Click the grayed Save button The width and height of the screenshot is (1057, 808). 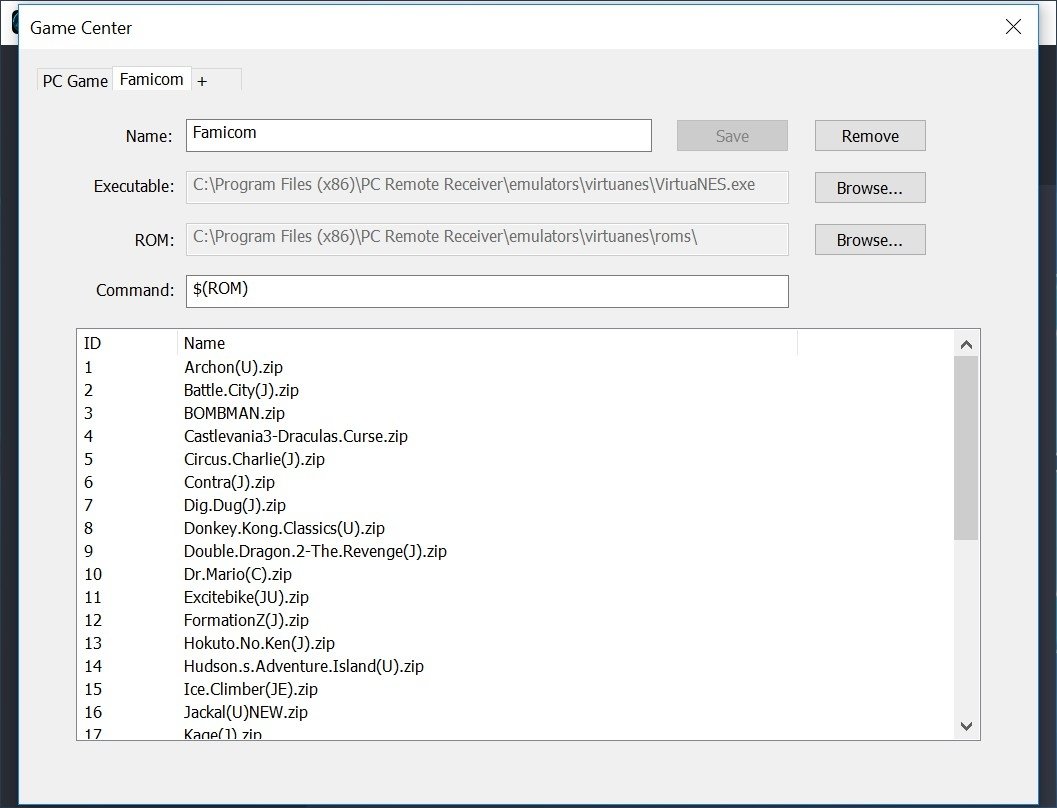[732, 135]
